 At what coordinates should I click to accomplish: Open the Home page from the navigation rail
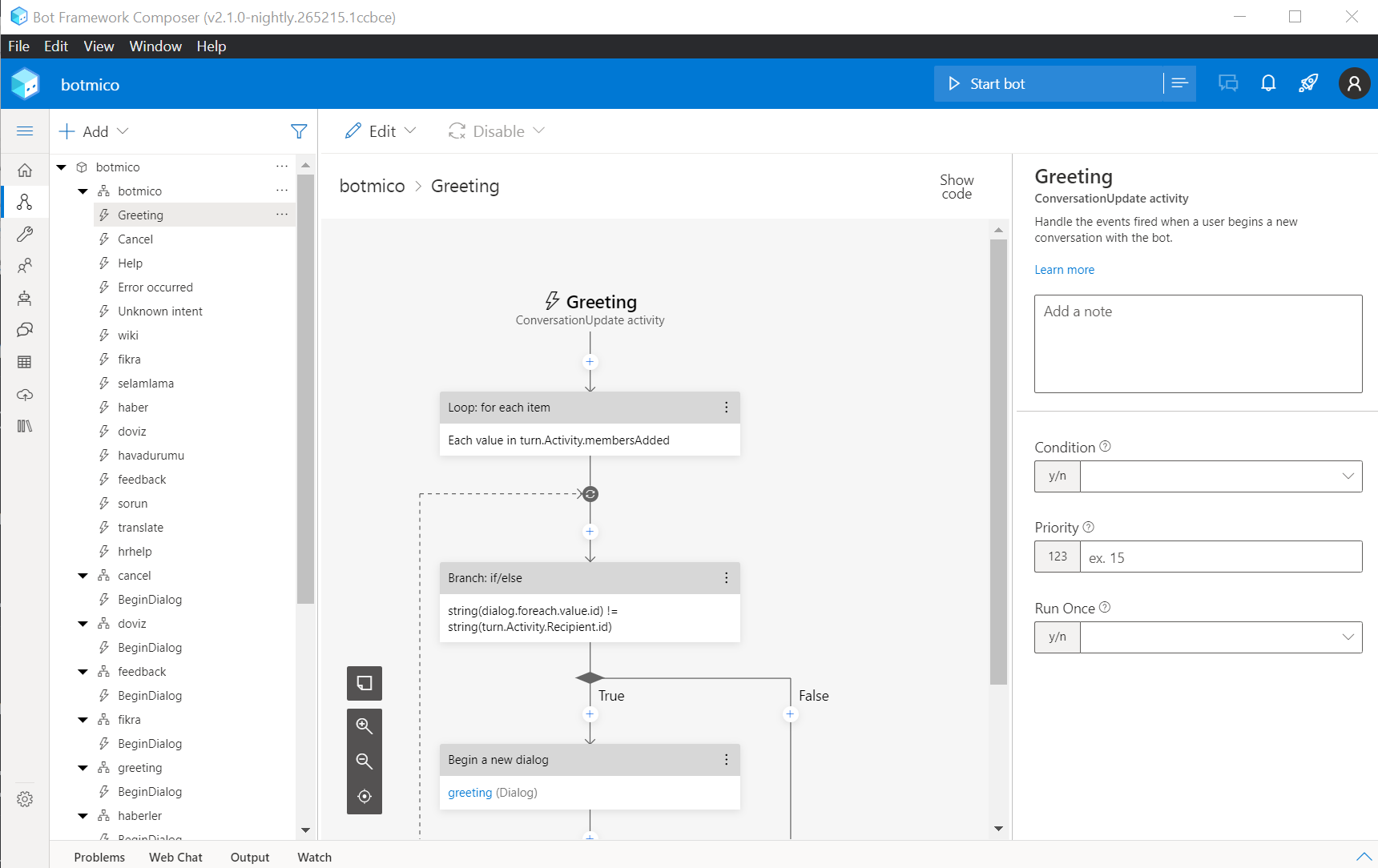click(25, 170)
